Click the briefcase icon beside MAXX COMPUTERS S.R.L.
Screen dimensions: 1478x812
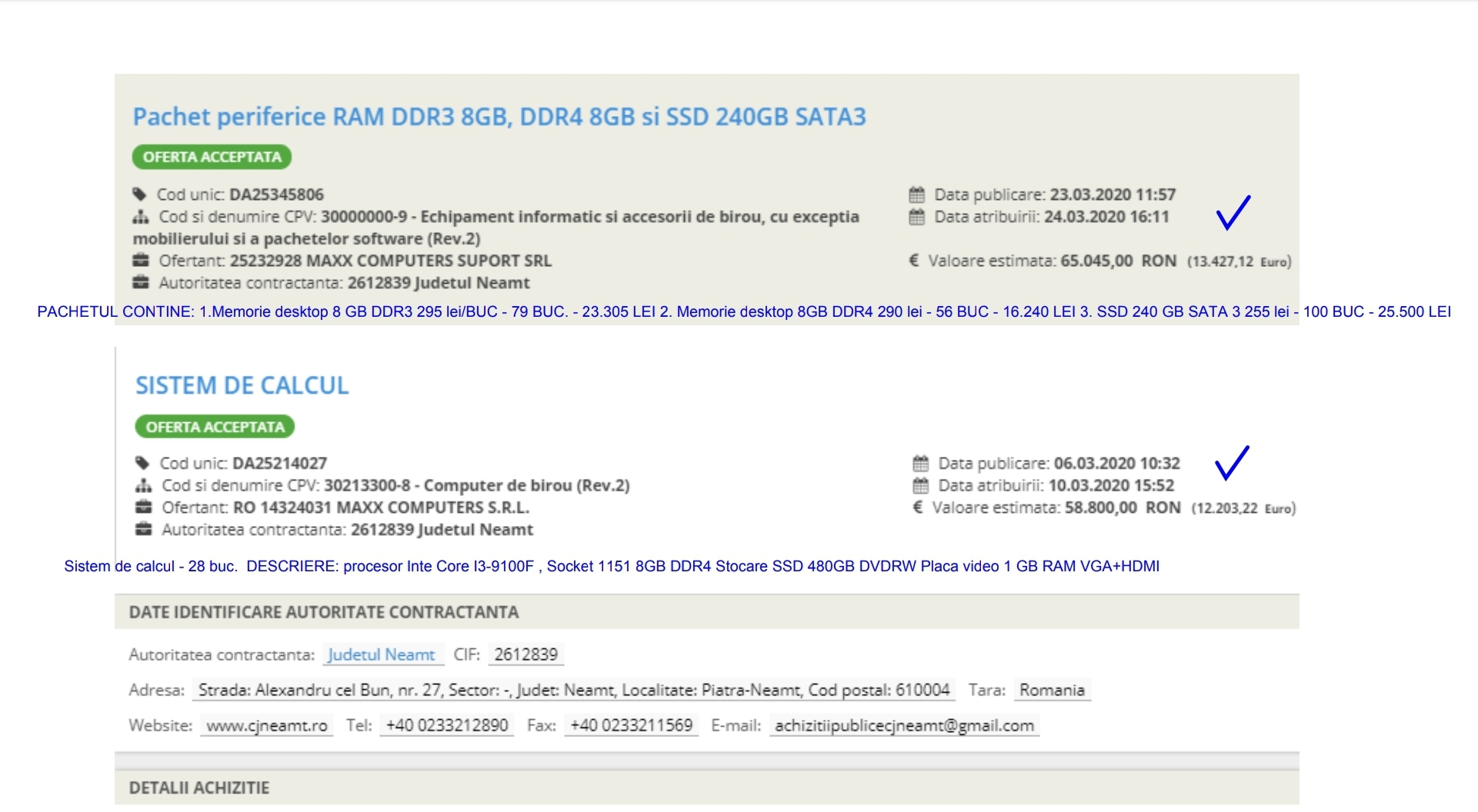click(x=143, y=507)
